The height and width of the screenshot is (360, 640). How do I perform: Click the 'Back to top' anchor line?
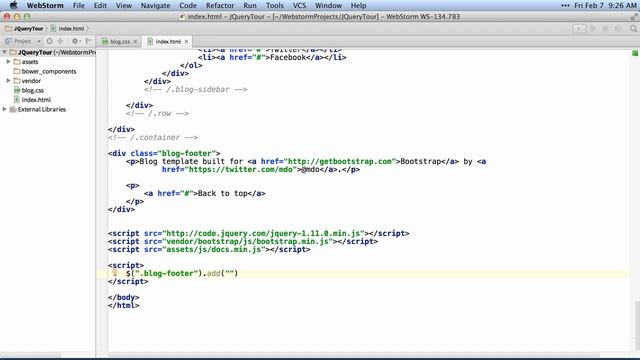[204, 193]
